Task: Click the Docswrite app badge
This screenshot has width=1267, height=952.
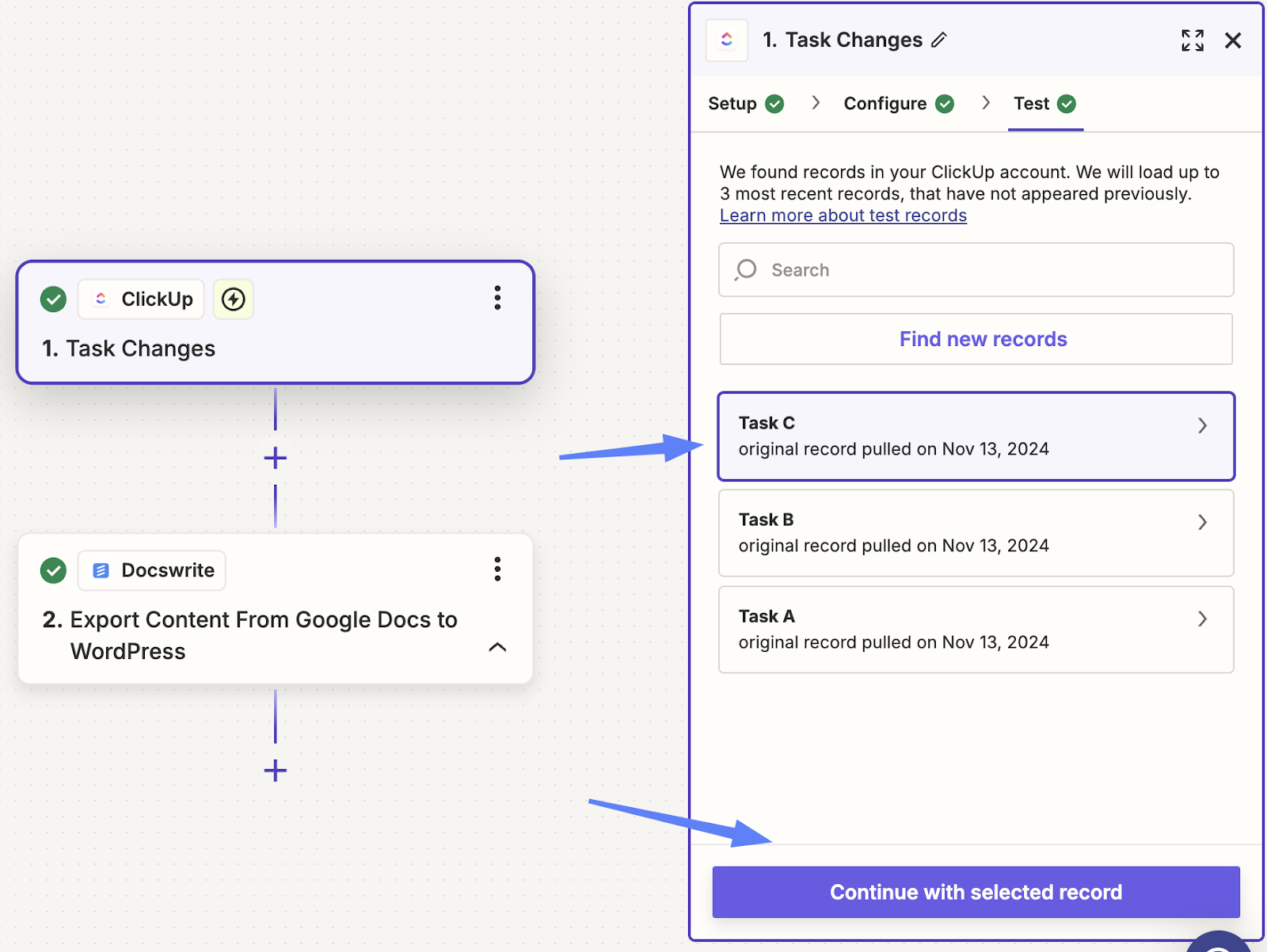Action: pos(152,570)
